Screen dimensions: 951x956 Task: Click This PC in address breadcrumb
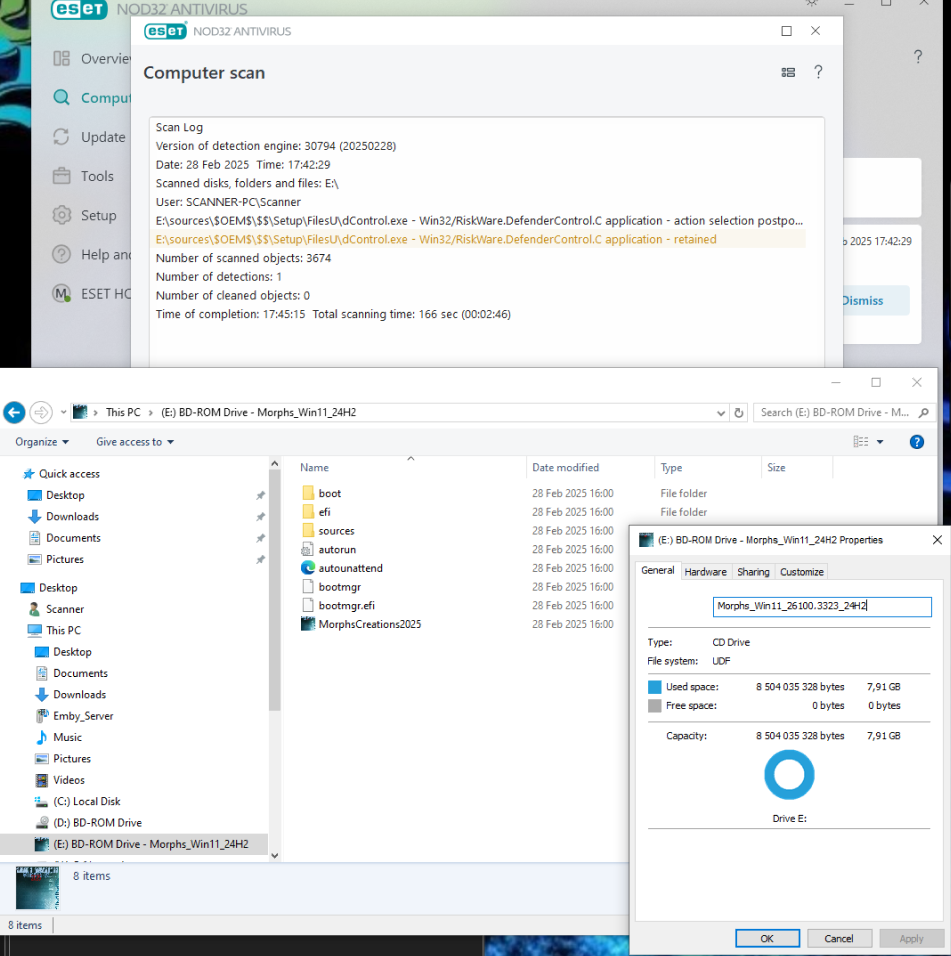point(123,413)
